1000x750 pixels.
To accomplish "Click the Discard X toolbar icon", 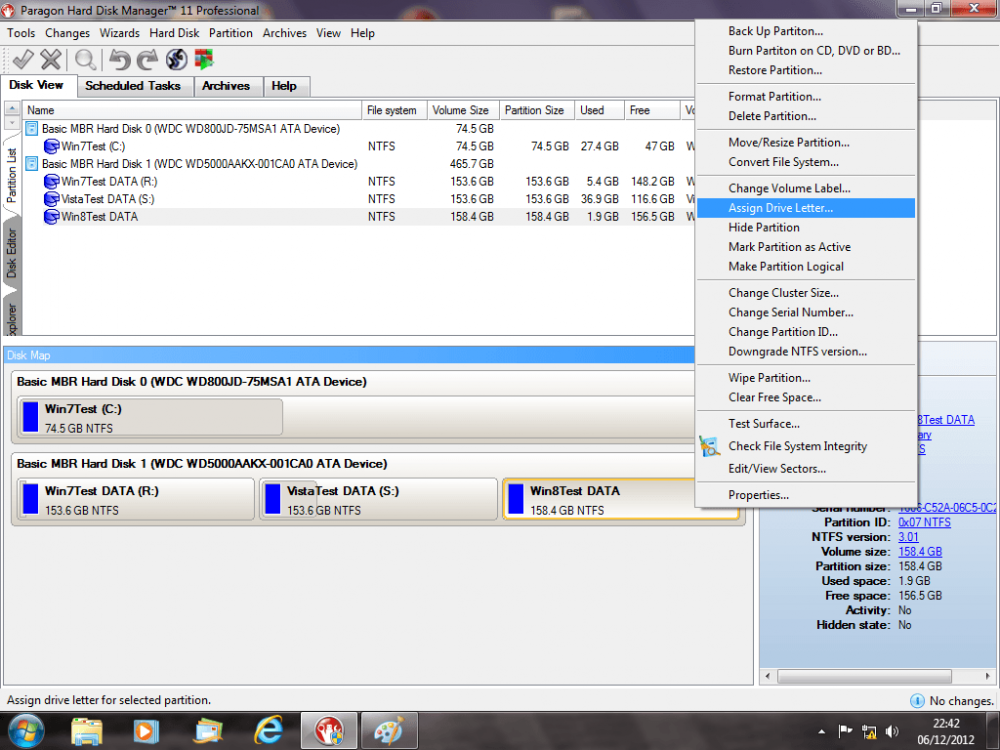I will coord(51,59).
